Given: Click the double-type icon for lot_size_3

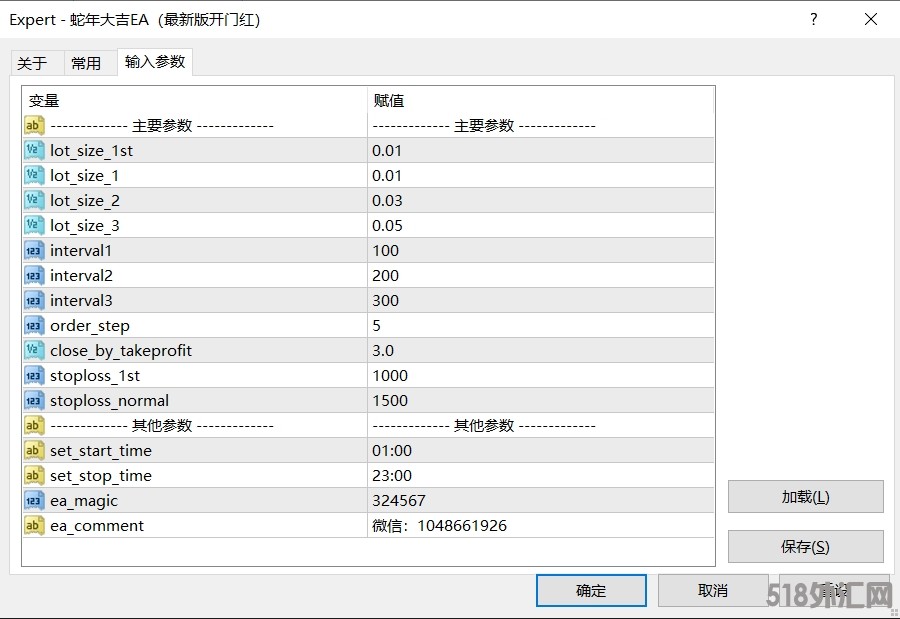Looking at the screenshot, I should pos(34,225).
